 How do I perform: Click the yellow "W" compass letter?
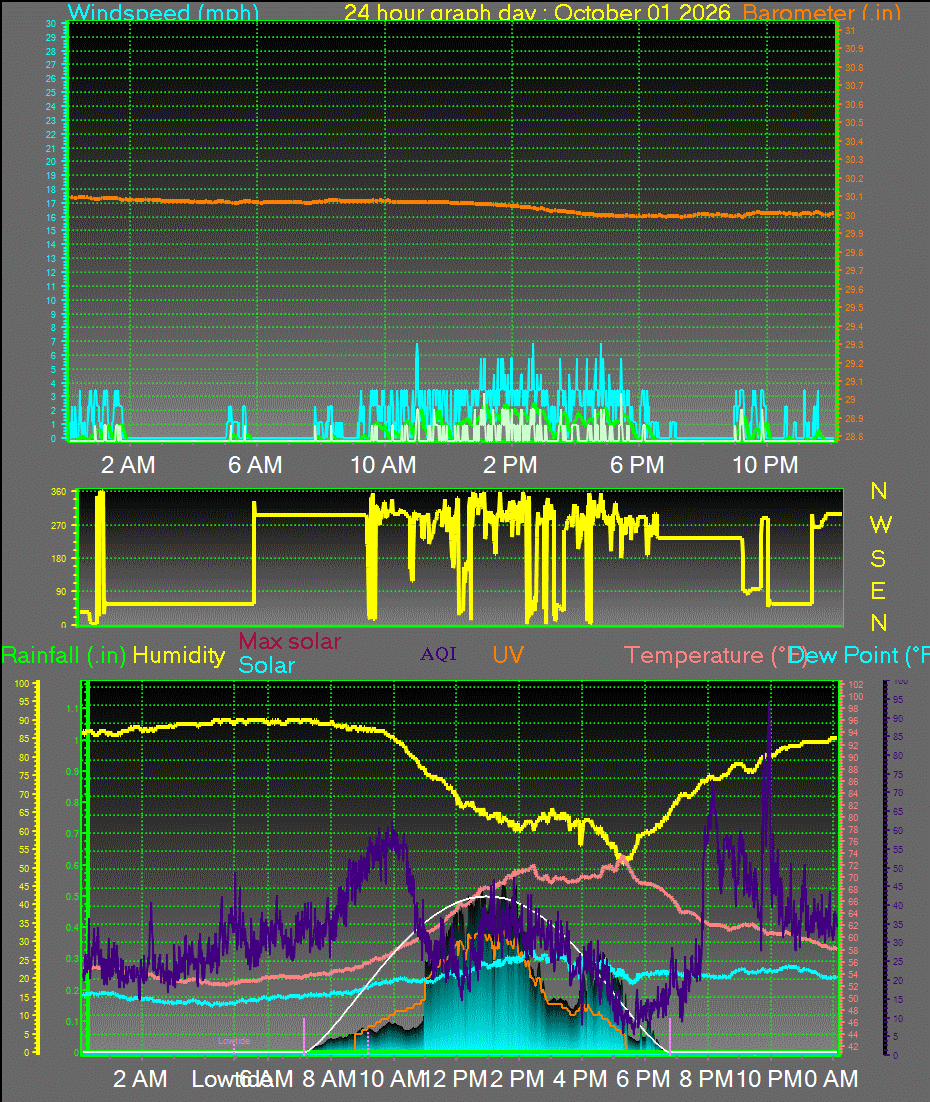(x=880, y=524)
